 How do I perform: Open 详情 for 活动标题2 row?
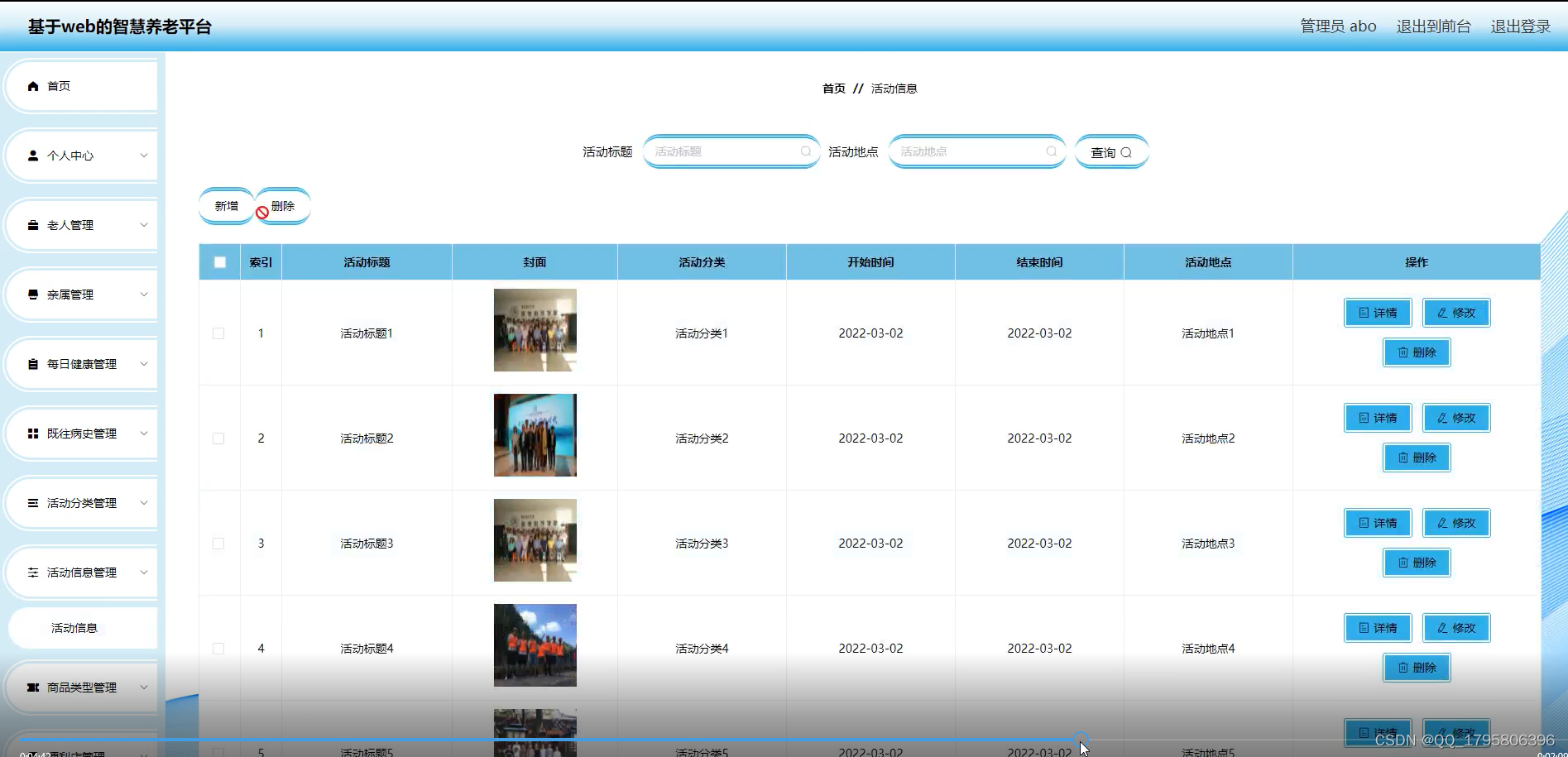1378,418
